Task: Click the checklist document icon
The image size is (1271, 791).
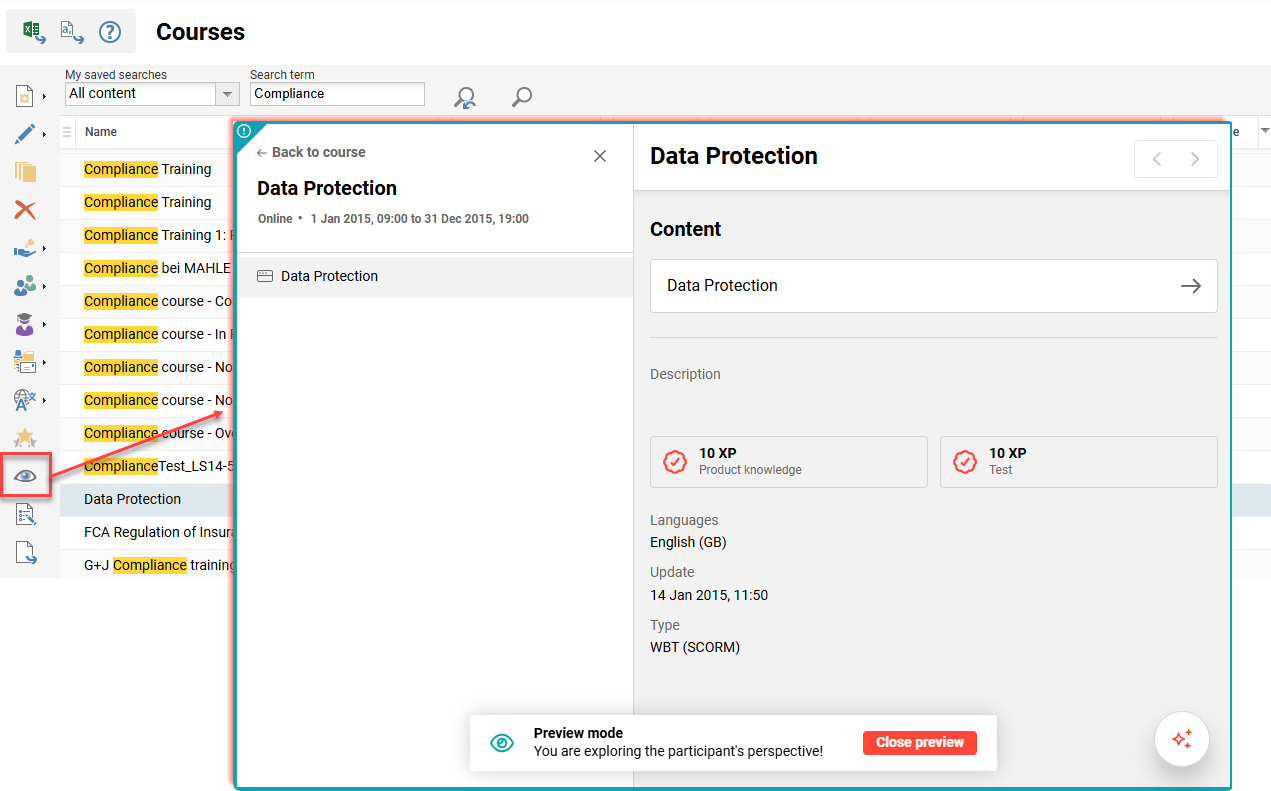Action: (26, 515)
